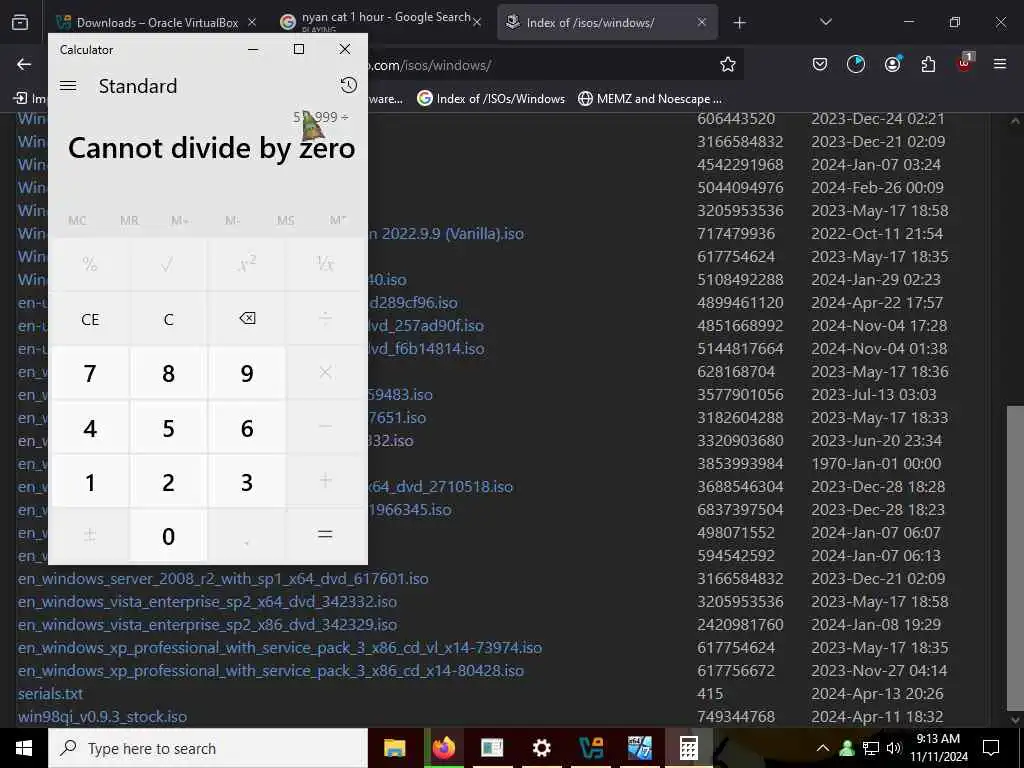Open the Index of /ISOs/Windows bookmark
The width and height of the screenshot is (1024, 768).
490,99
